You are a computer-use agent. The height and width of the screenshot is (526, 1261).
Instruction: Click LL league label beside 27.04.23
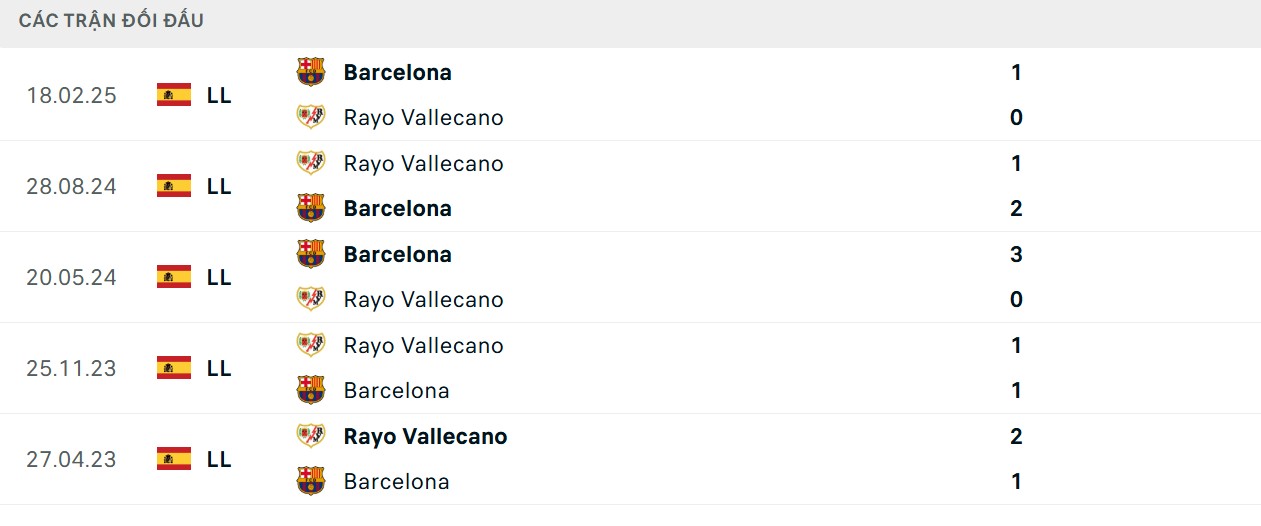tap(219, 459)
